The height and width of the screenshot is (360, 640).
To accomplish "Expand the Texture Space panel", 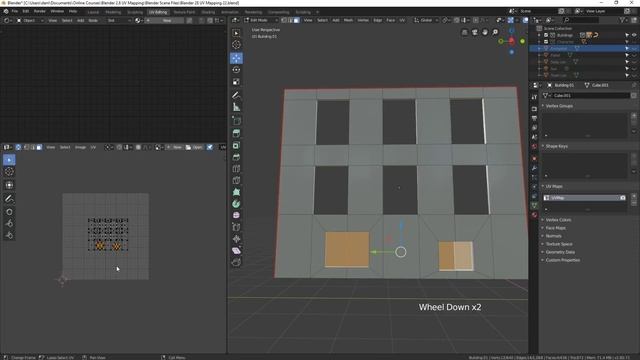I will [x=559, y=244].
